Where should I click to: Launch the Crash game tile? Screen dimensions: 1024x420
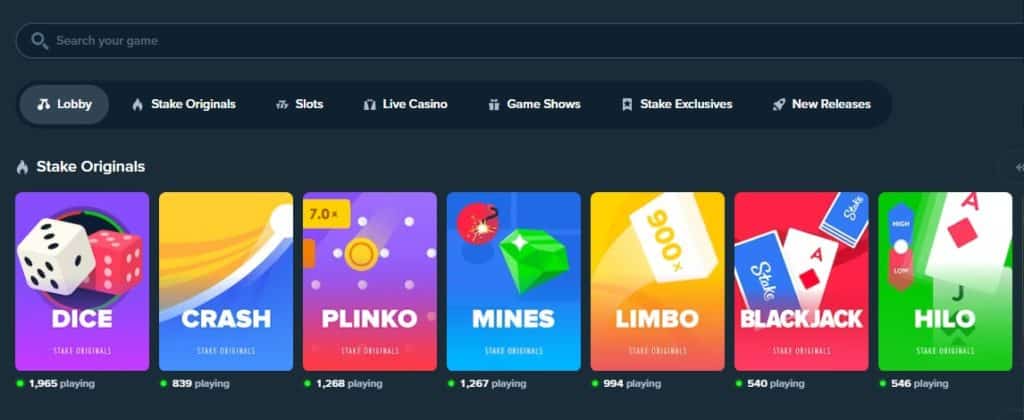[x=226, y=282]
